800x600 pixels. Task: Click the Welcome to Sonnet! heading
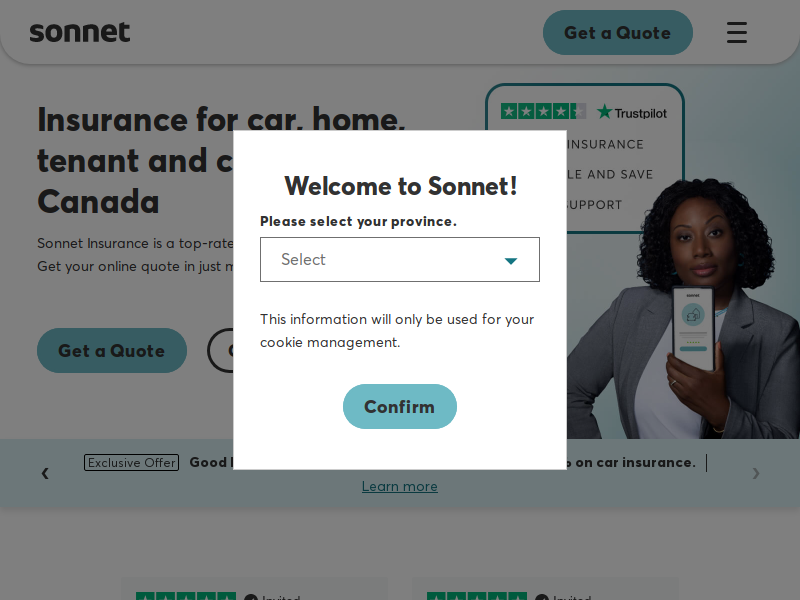[401, 186]
